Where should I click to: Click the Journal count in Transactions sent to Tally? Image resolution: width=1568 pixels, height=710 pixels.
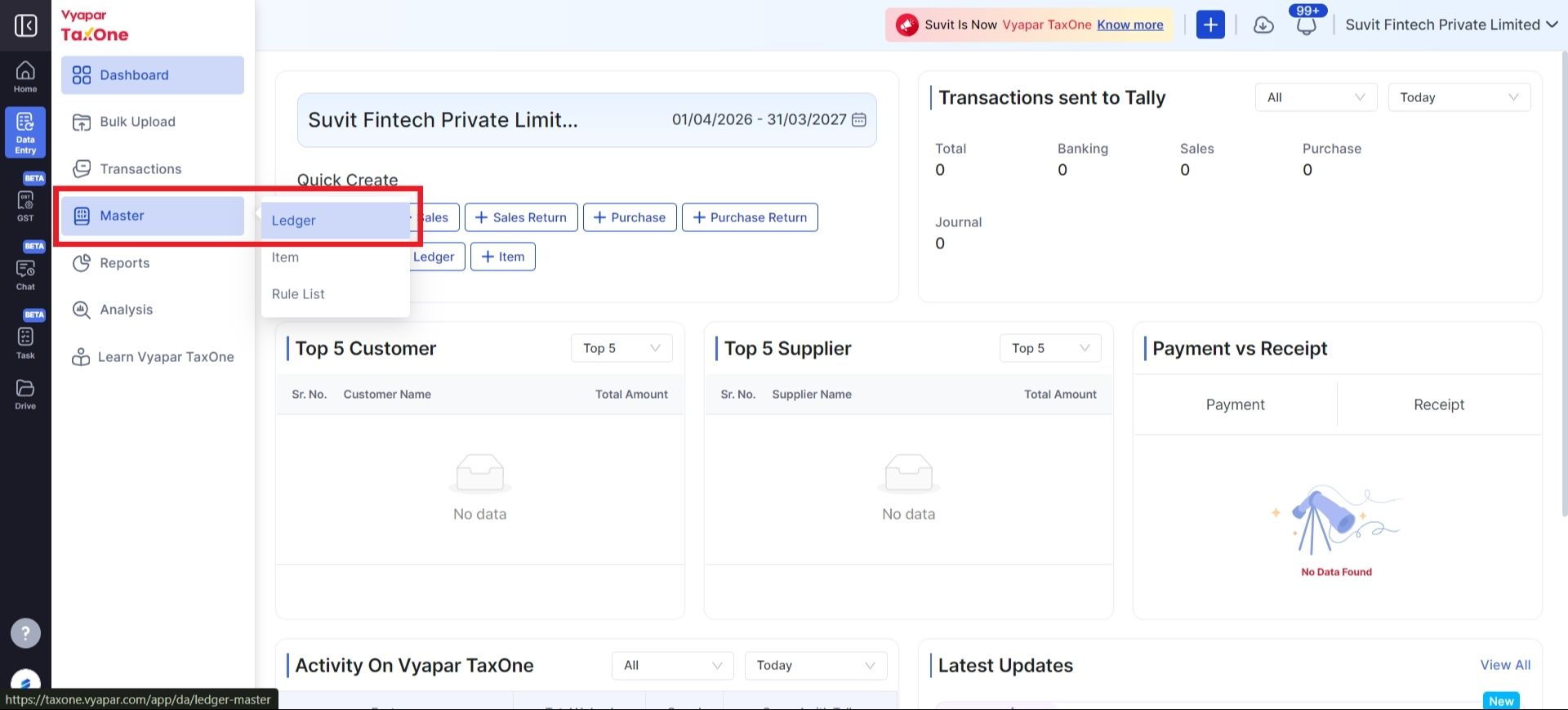tap(940, 243)
